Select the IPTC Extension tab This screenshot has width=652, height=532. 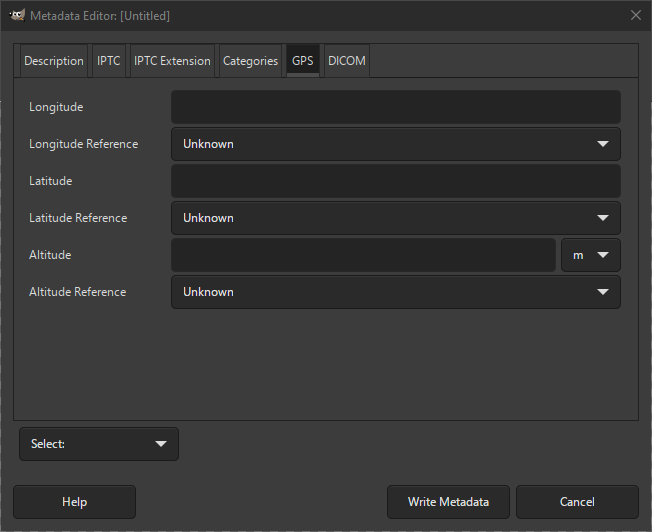[172, 61]
